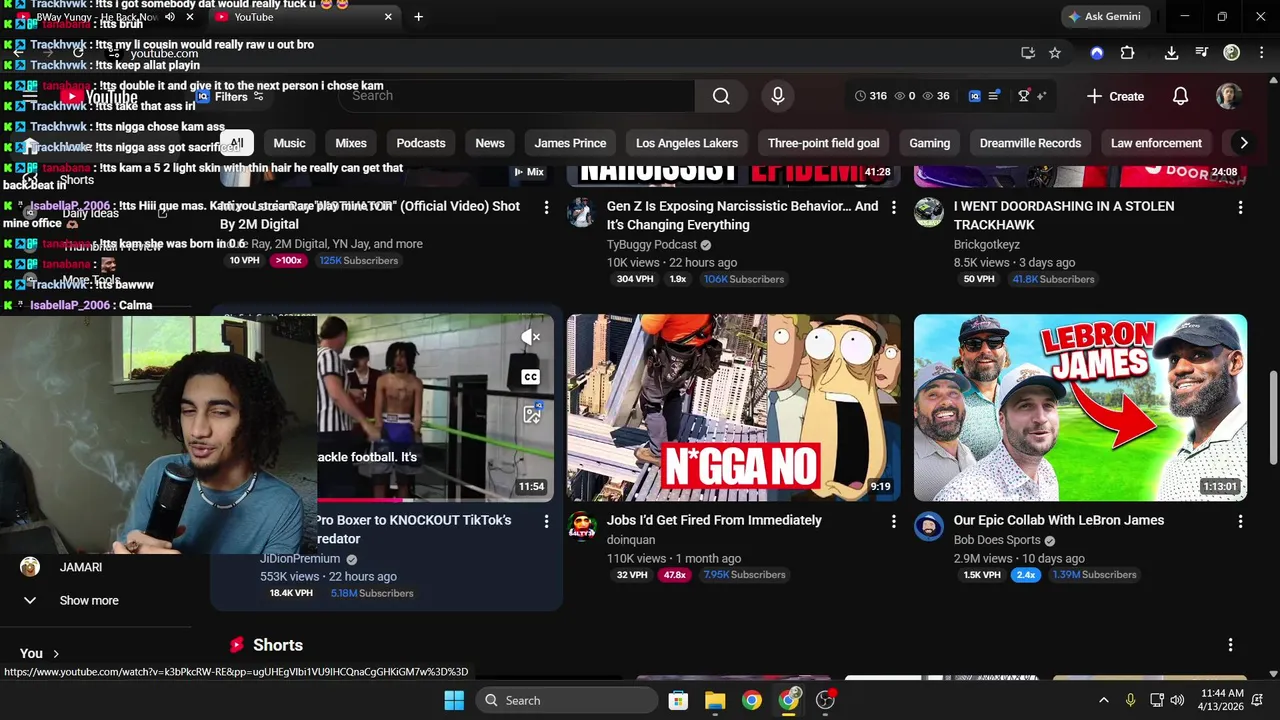Open the doinquan channel avatar
The height and width of the screenshot is (720, 1280).
[x=582, y=526]
